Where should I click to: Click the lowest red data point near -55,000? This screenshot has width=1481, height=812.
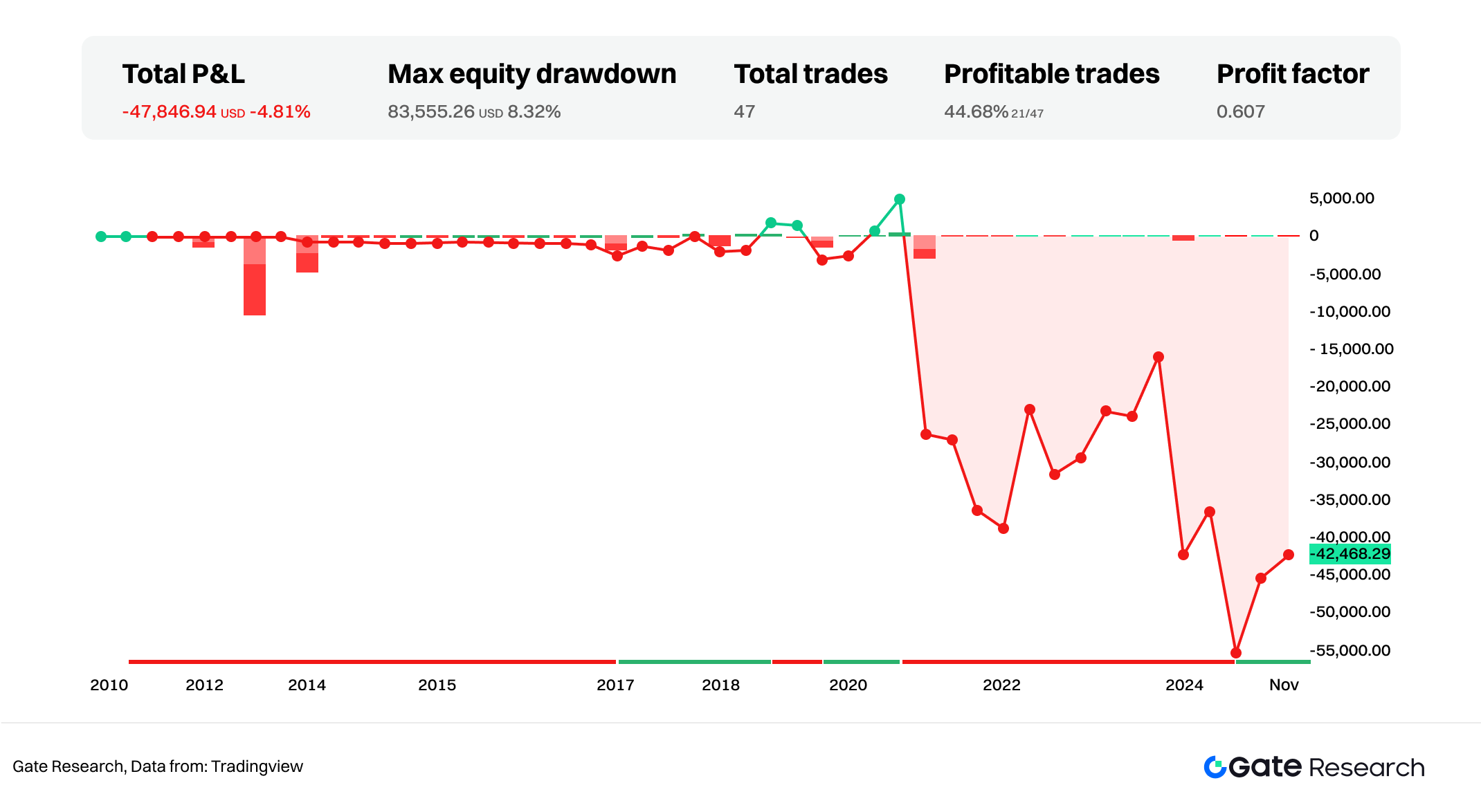1236,653
